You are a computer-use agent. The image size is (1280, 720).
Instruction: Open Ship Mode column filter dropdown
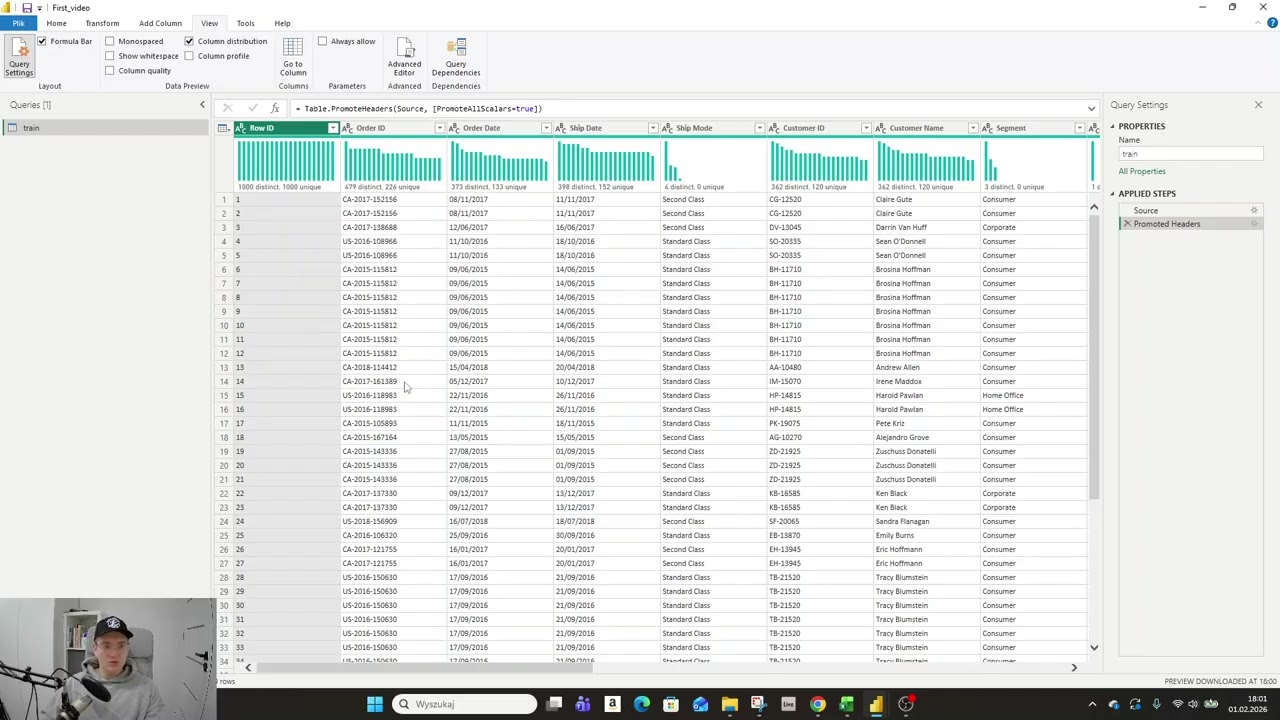(x=759, y=128)
